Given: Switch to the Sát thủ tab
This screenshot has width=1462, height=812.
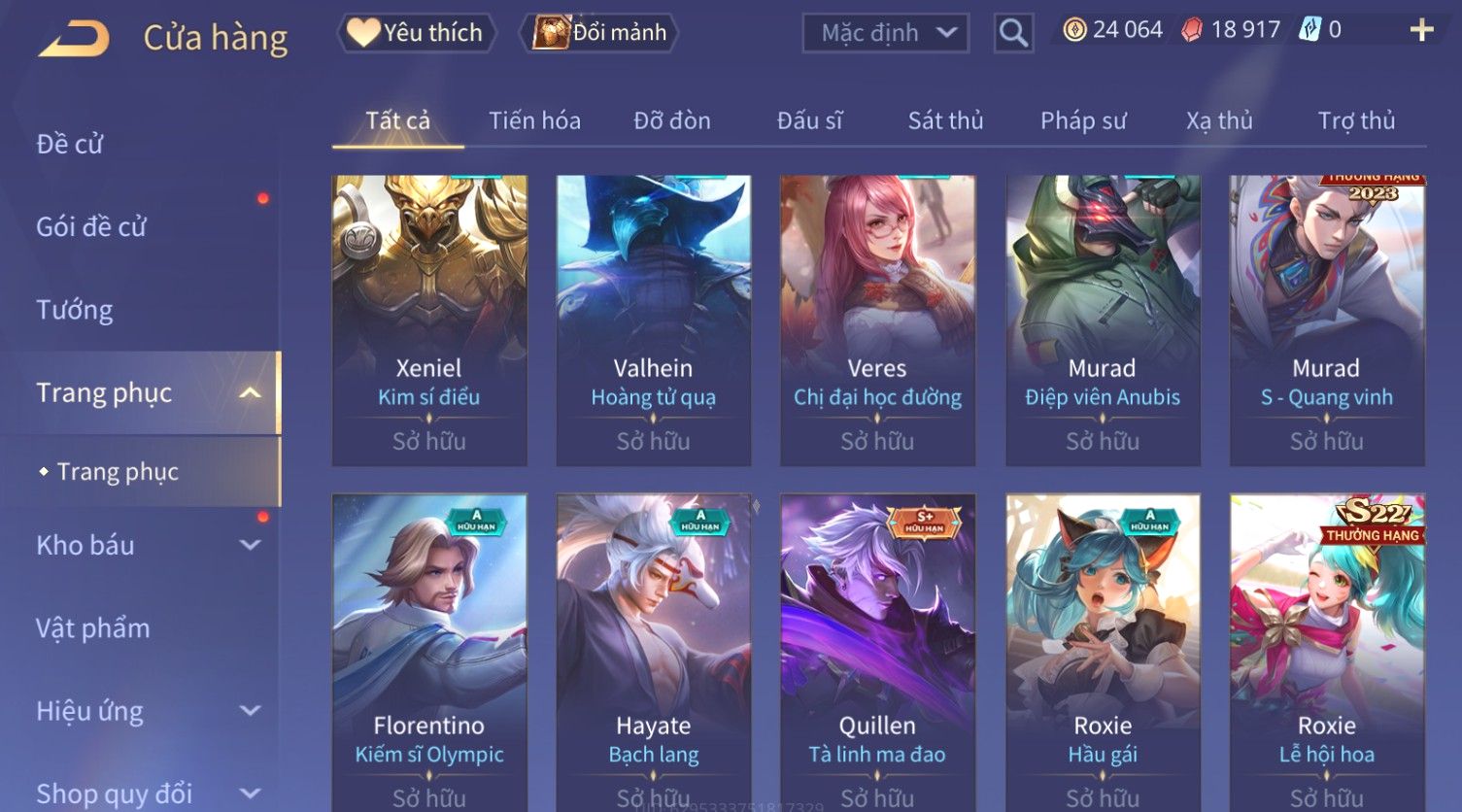Looking at the screenshot, I should (945, 120).
